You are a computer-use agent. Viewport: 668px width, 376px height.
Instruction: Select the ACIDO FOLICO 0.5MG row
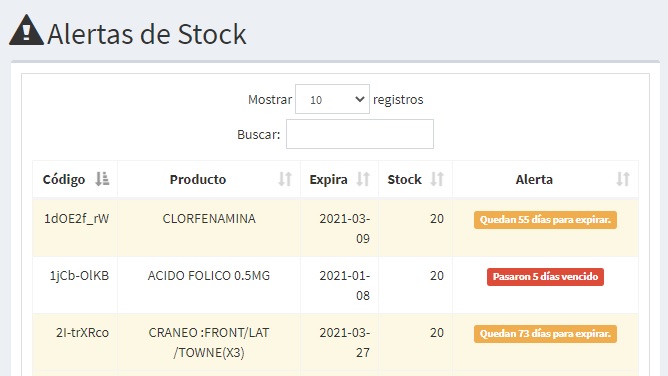click(335, 285)
